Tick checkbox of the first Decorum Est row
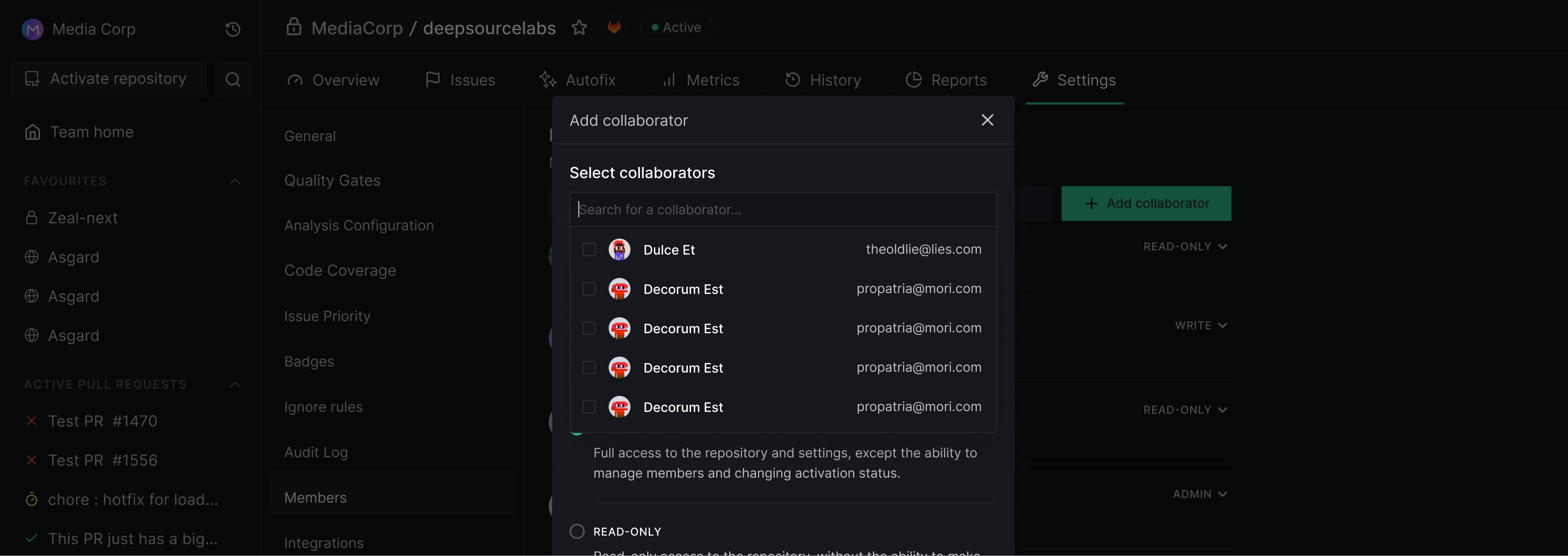This screenshot has height=556, width=1568. 589,289
